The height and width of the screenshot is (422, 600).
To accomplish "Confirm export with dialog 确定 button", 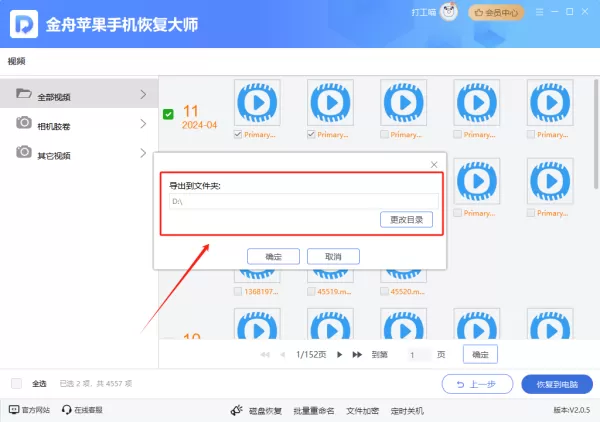I will click(x=273, y=256).
